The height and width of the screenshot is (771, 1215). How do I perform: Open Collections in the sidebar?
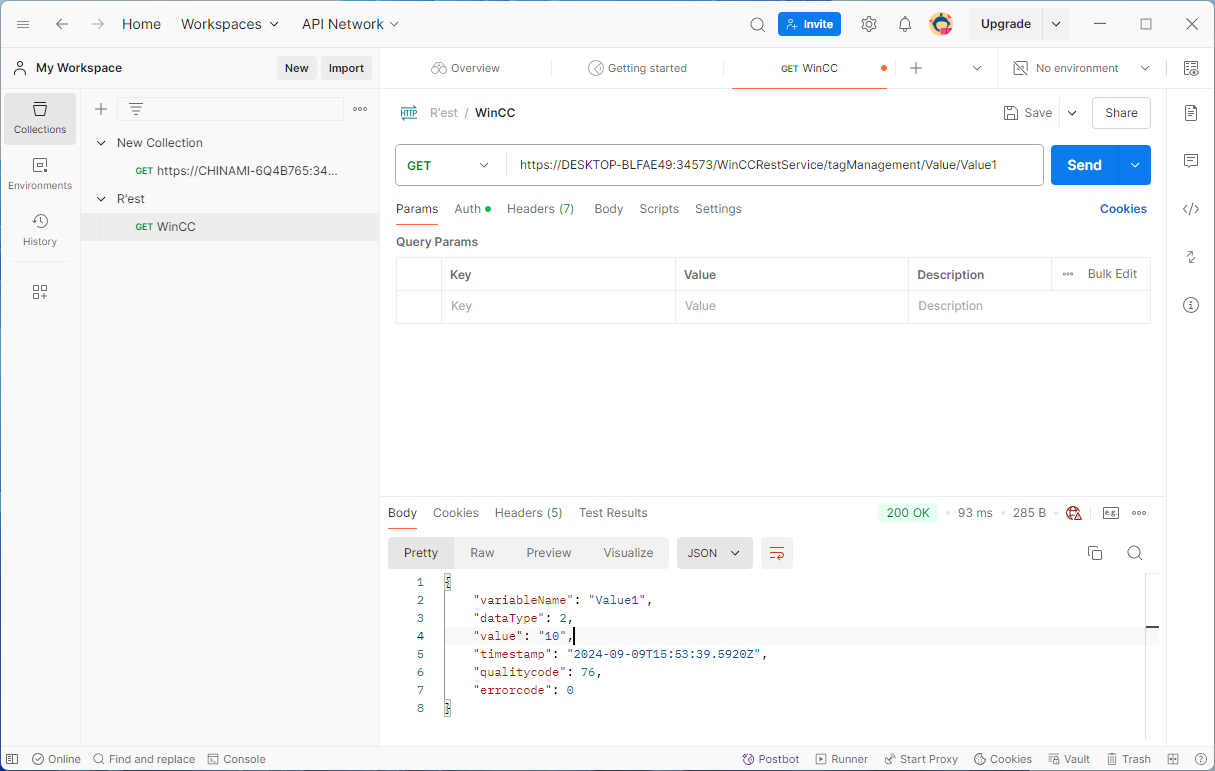click(x=40, y=118)
